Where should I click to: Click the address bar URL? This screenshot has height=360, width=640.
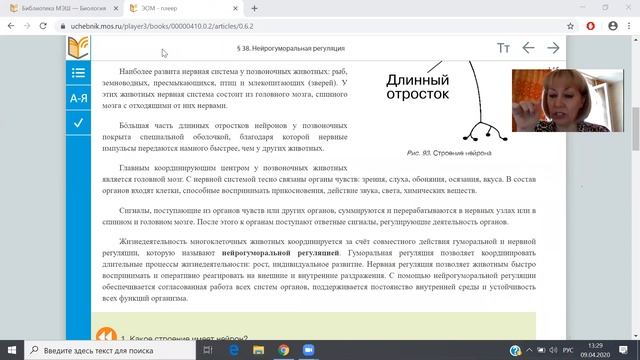pyautogui.click(x=162, y=26)
